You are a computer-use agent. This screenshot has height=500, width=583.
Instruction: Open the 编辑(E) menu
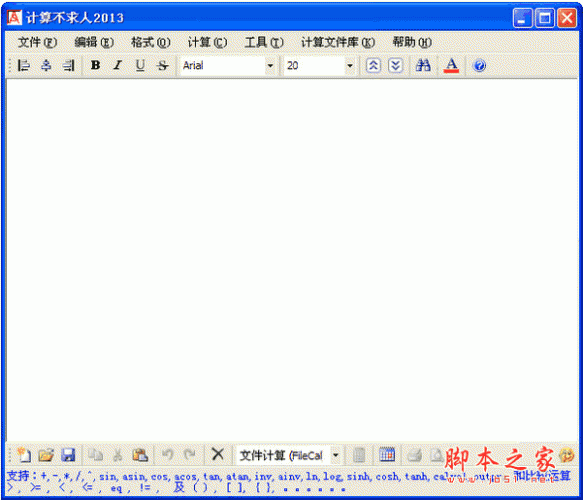pyautogui.click(x=94, y=42)
